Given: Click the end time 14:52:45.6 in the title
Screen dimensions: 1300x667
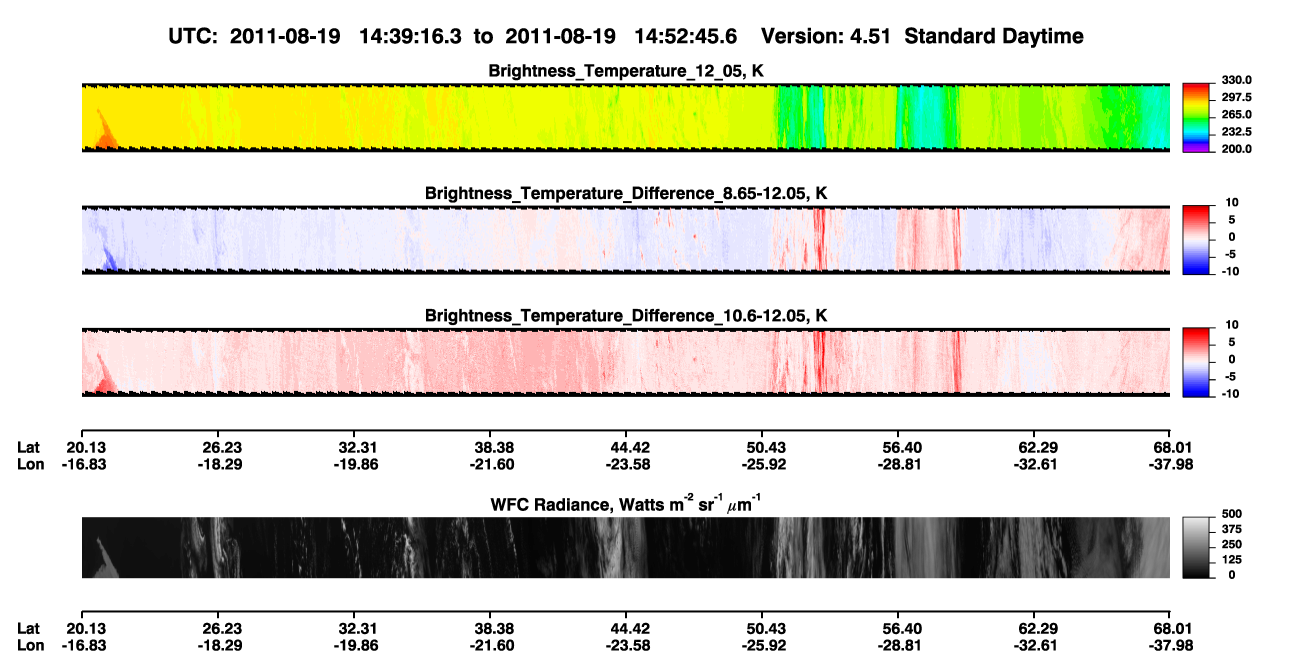Looking at the screenshot, I should pos(685,36).
